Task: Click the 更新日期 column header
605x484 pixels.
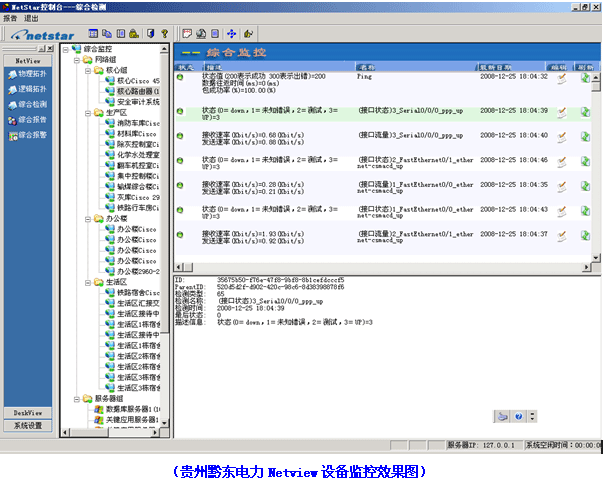Action: pos(496,67)
